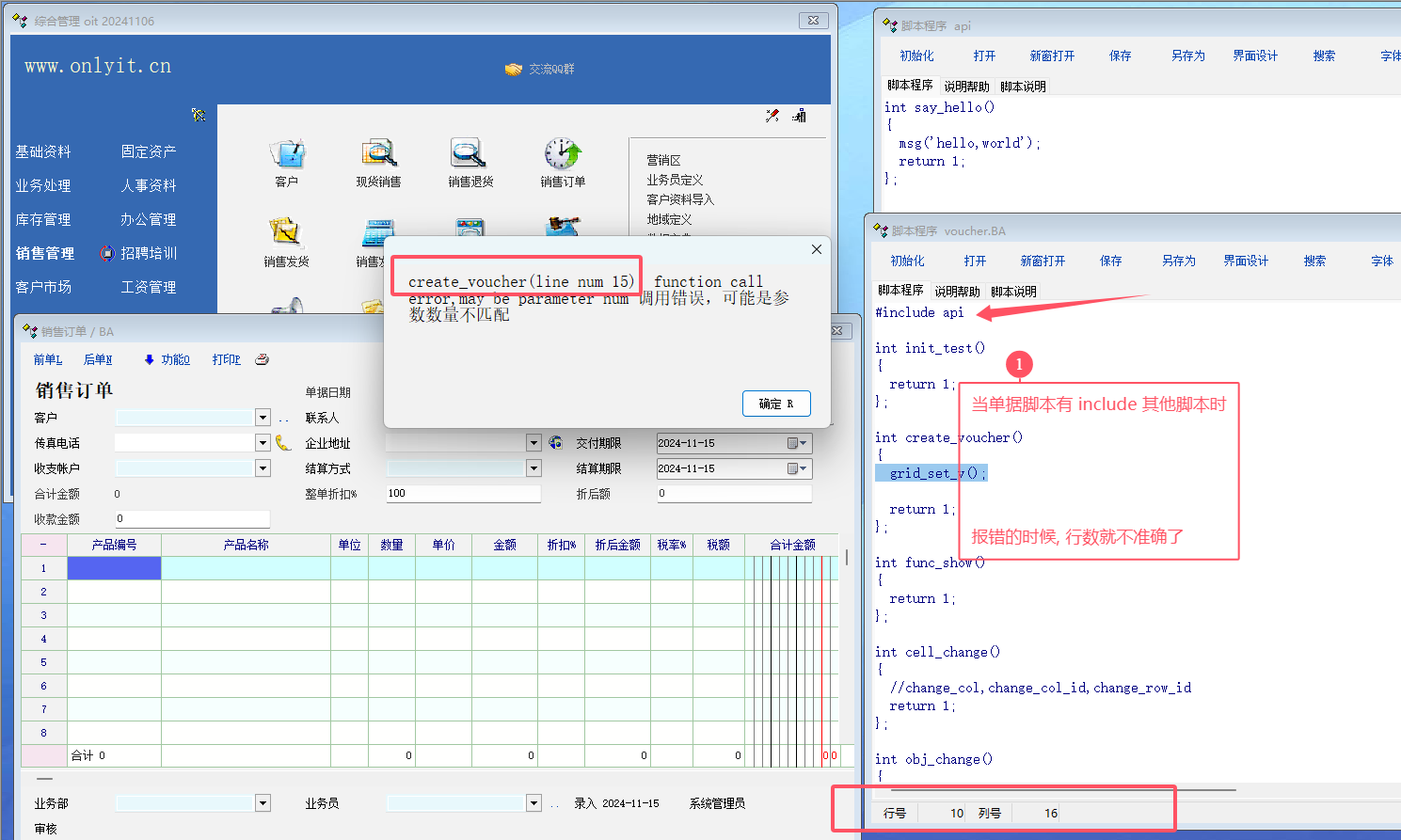This screenshot has height=840, width=1401.
Task: Click the globe icon beside 企业地址
Action: point(556,443)
